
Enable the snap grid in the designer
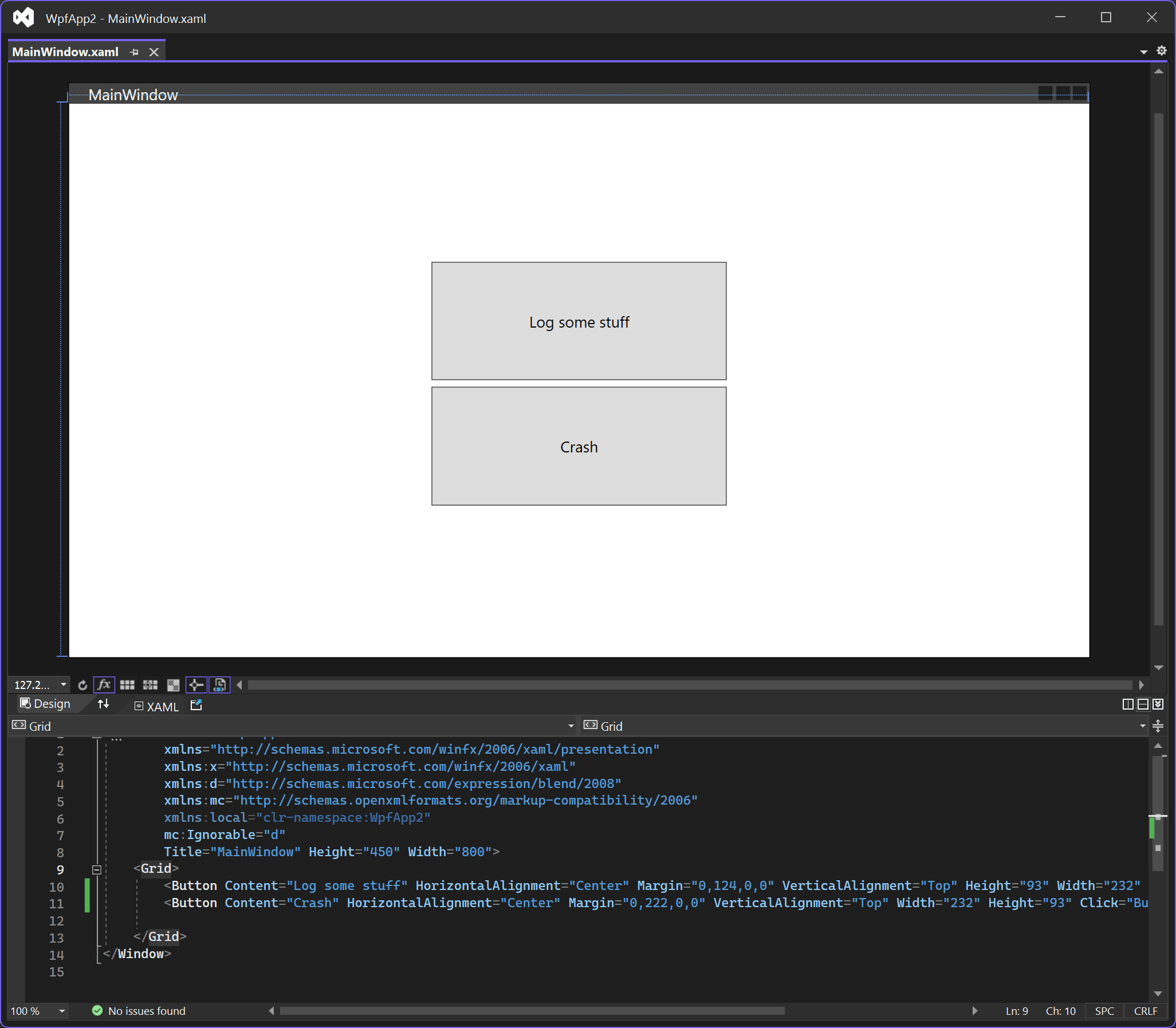pos(127,684)
